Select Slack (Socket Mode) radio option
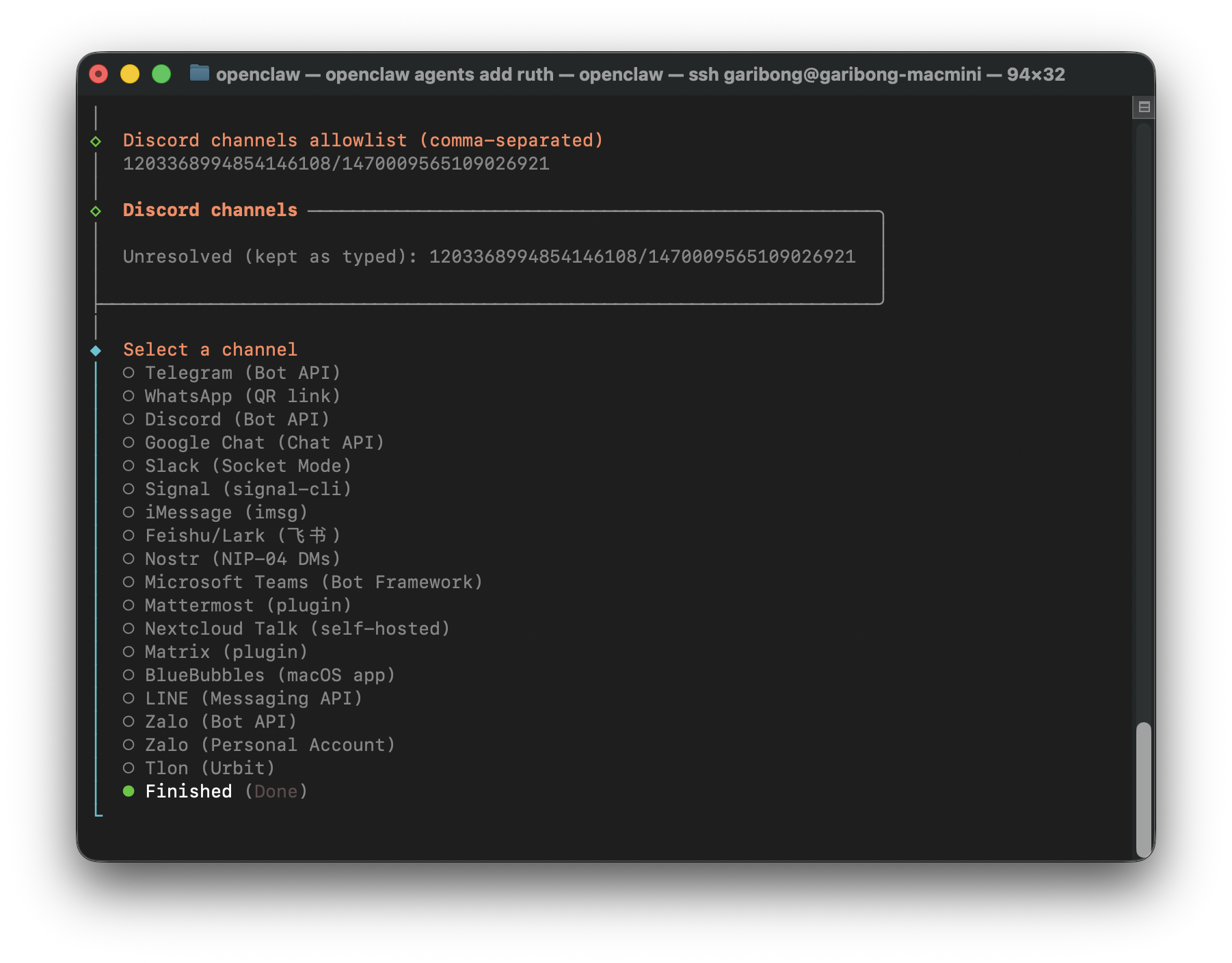This screenshot has width=1232, height=963. click(237, 466)
